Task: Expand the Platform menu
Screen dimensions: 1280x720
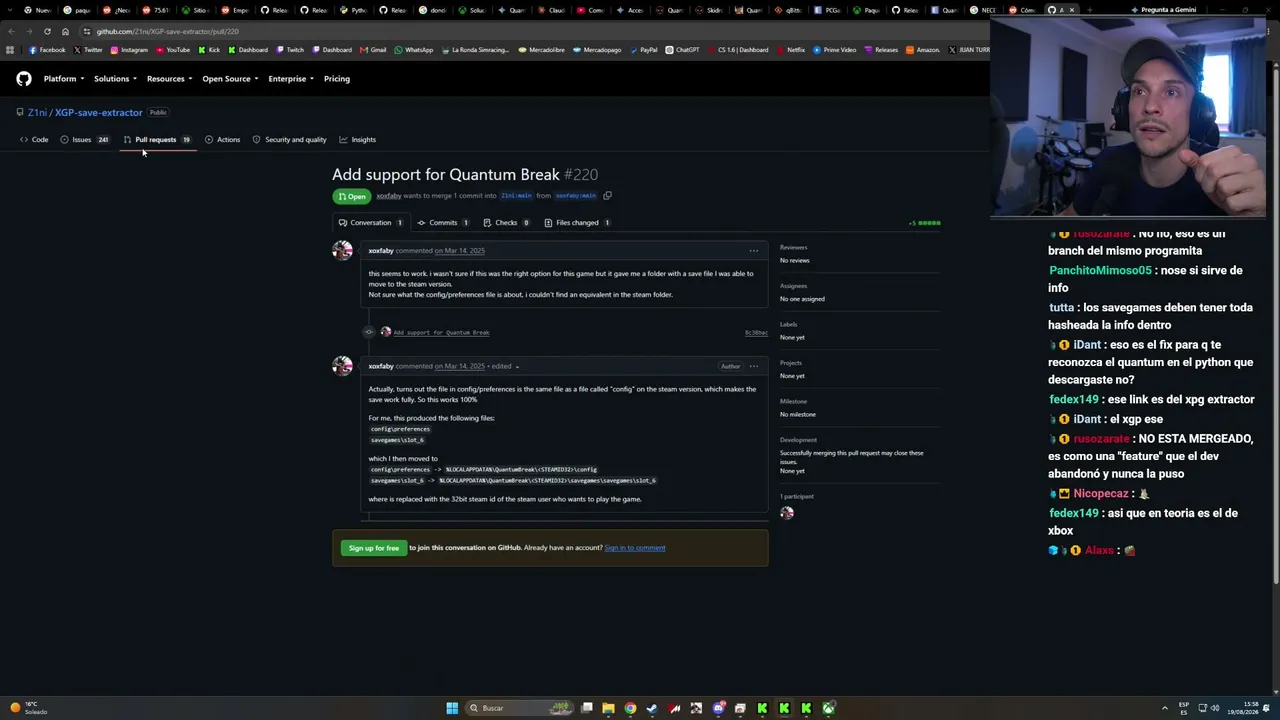Action: coord(62,79)
